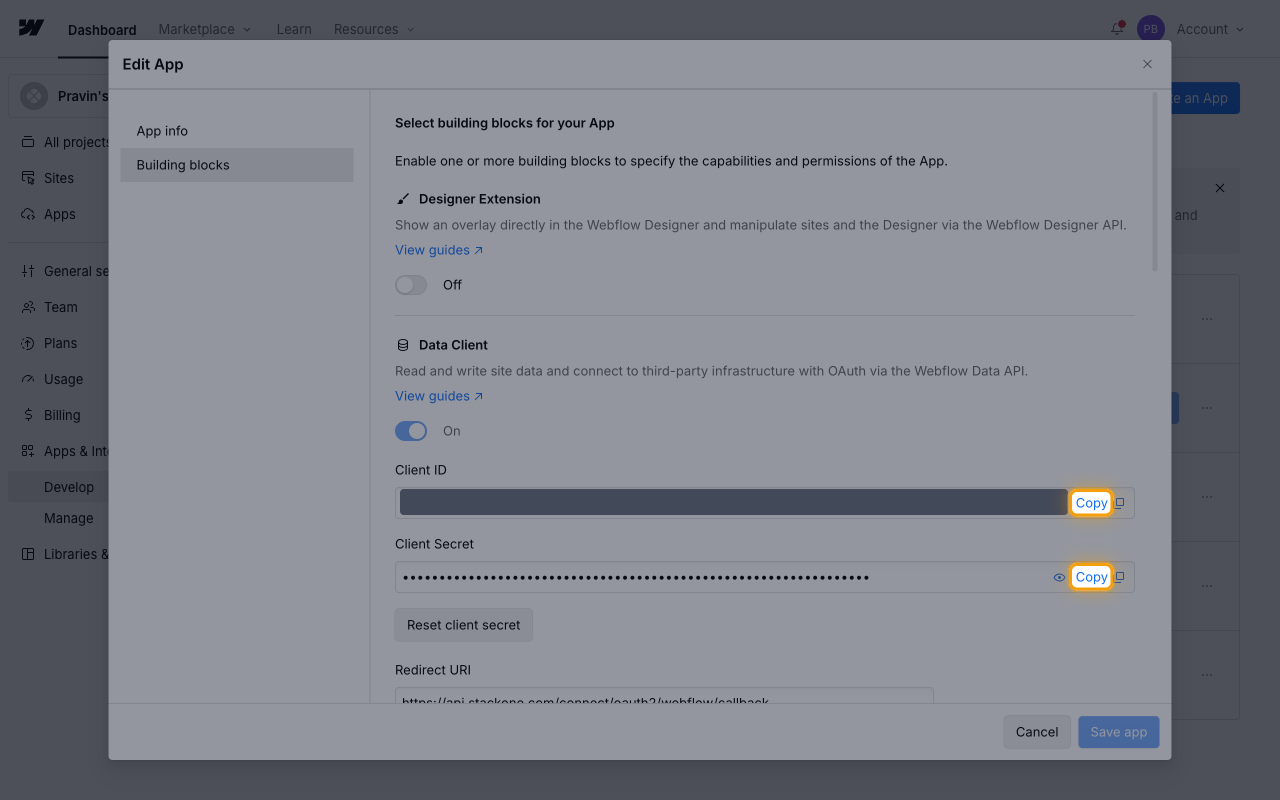Click the Apps cube icon in the sidebar
The height and width of the screenshot is (800, 1280).
point(28,214)
